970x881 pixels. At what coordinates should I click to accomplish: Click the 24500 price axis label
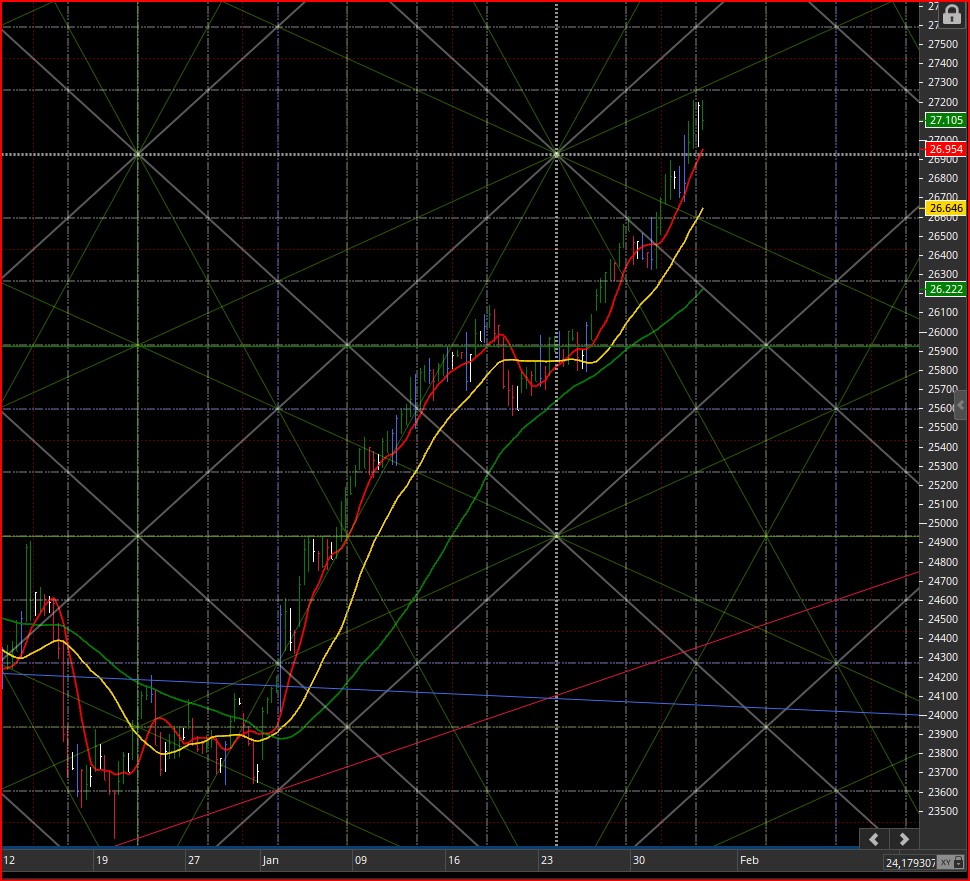click(x=943, y=619)
